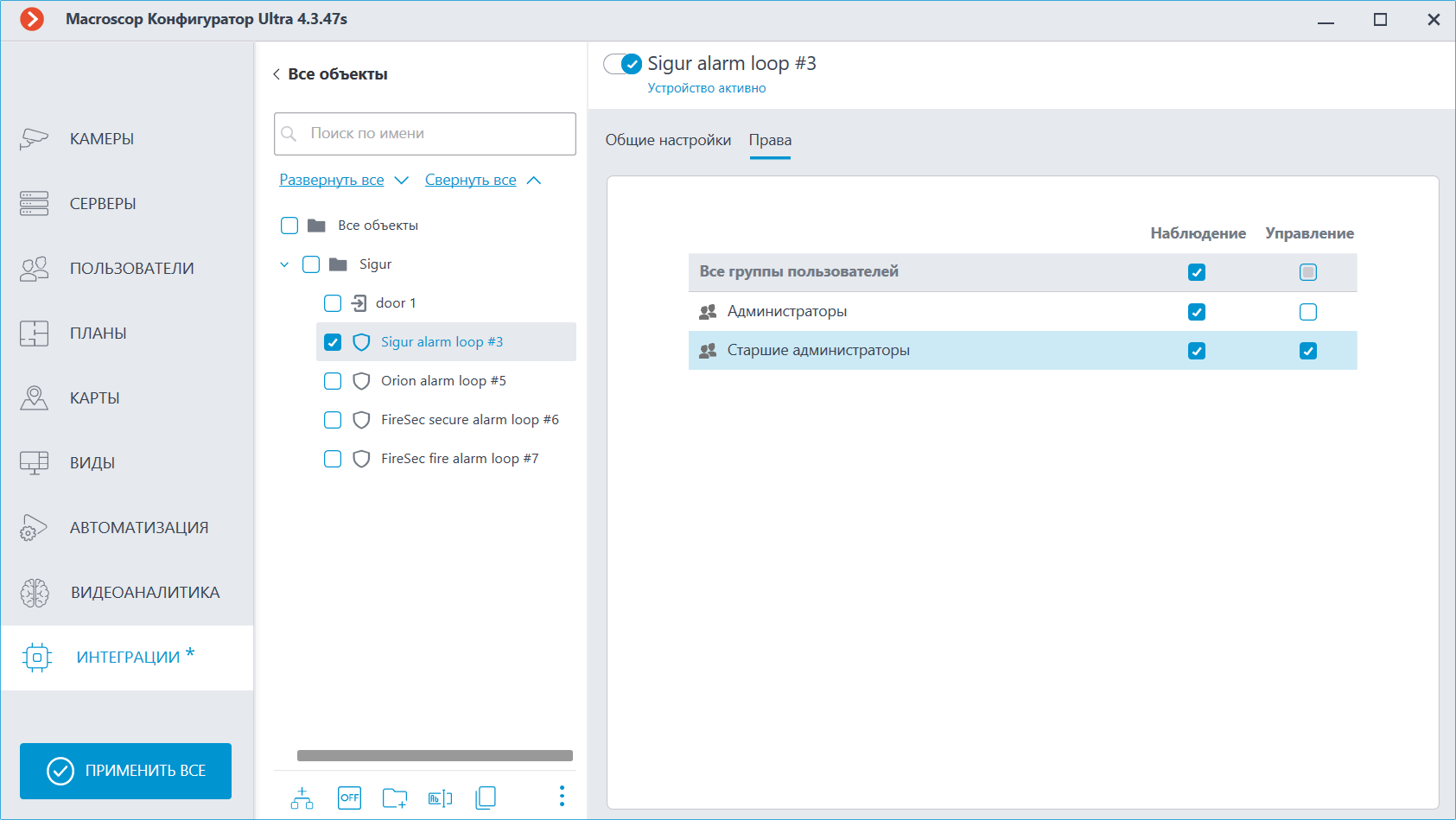
Task: Focus the Поиск по имени search field
Action: (425, 134)
